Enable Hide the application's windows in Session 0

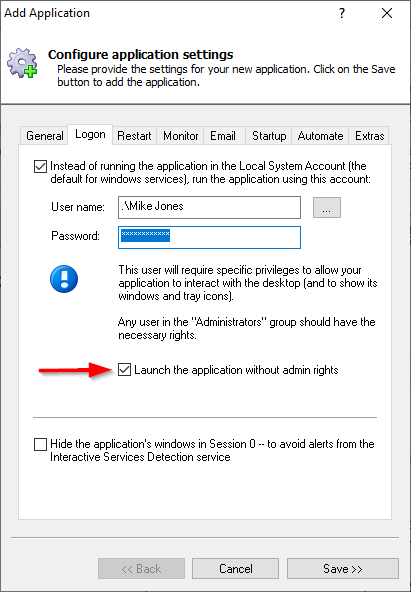(40, 444)
